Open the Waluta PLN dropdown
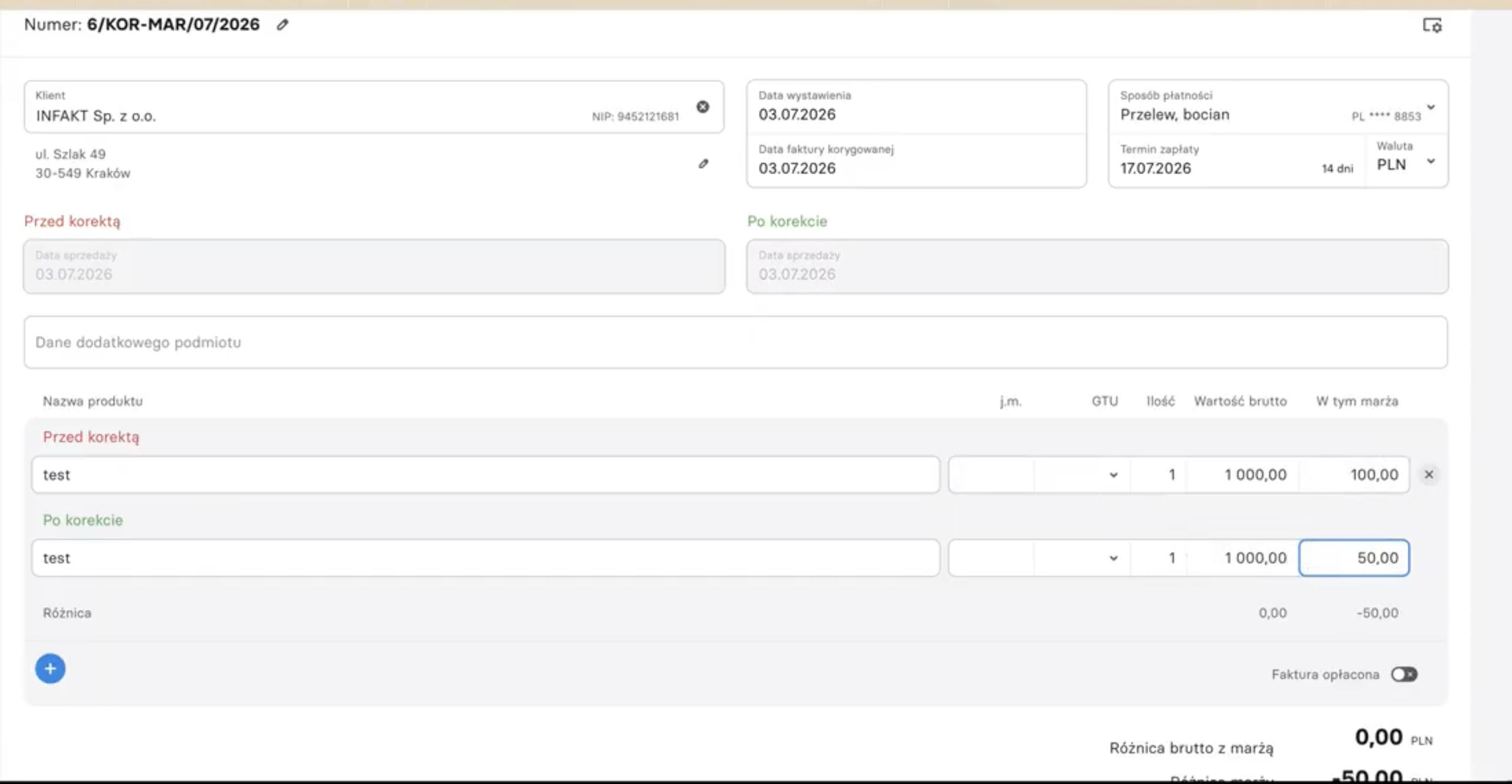 coord(1407,161)
